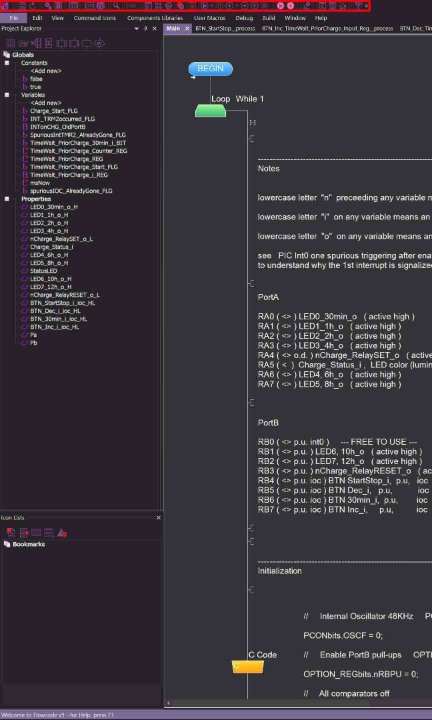Screen dimensions: 432x720
Task: Click the Bookmarks folder icon in the Icon Lists panel
Action: (x=6, y=544)
